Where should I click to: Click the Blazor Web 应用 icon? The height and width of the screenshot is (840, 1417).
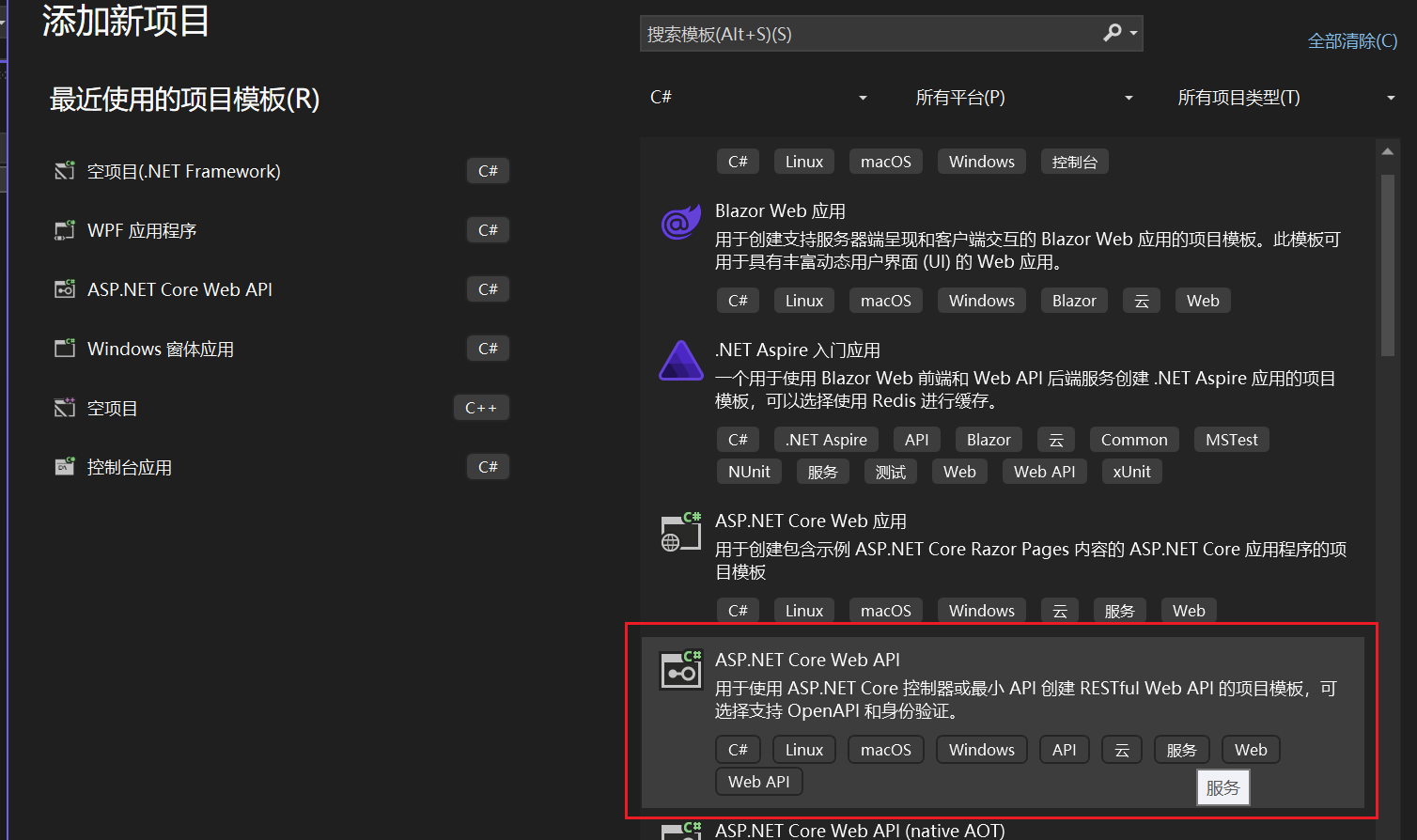click(x=681, y=223)
